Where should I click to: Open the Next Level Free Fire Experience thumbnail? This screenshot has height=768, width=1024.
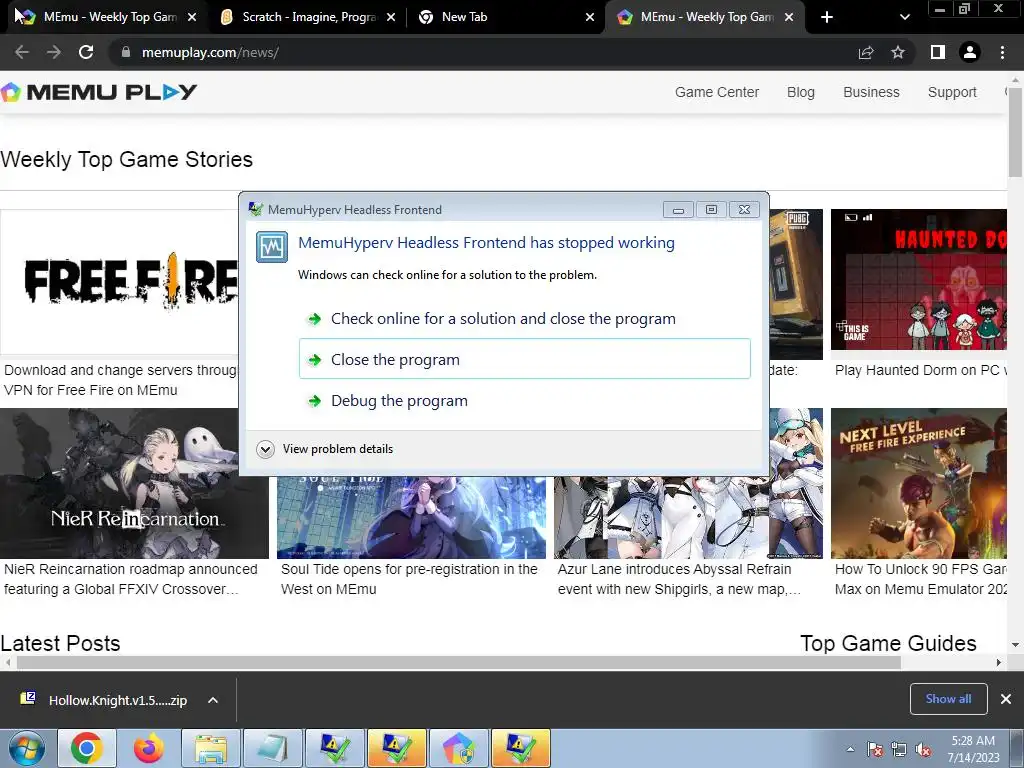point(919,483)
